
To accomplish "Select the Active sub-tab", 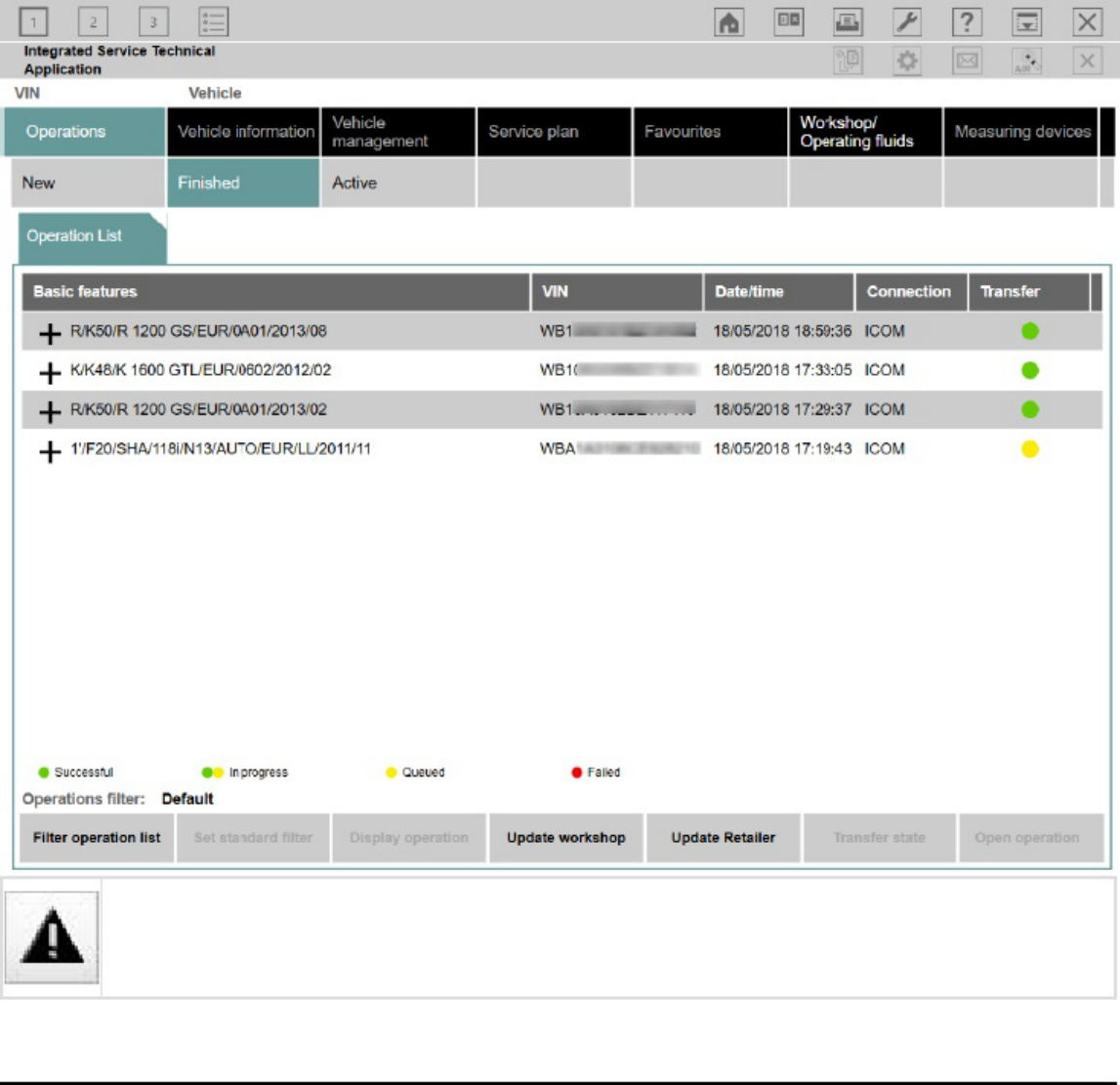I will [x=398, y=183].
